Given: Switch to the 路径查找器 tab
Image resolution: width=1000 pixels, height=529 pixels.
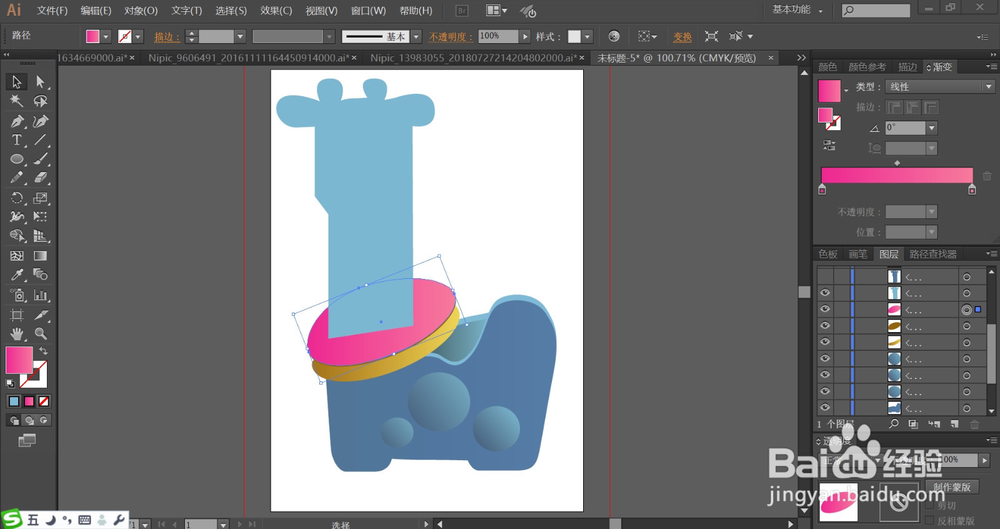Looking at the screenshot, I should tap(935, 255).
